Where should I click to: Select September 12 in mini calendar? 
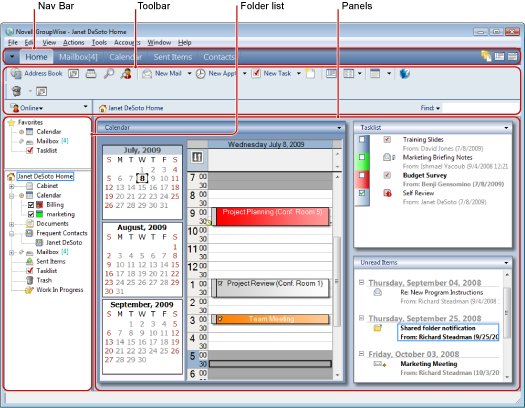point(175,333)
